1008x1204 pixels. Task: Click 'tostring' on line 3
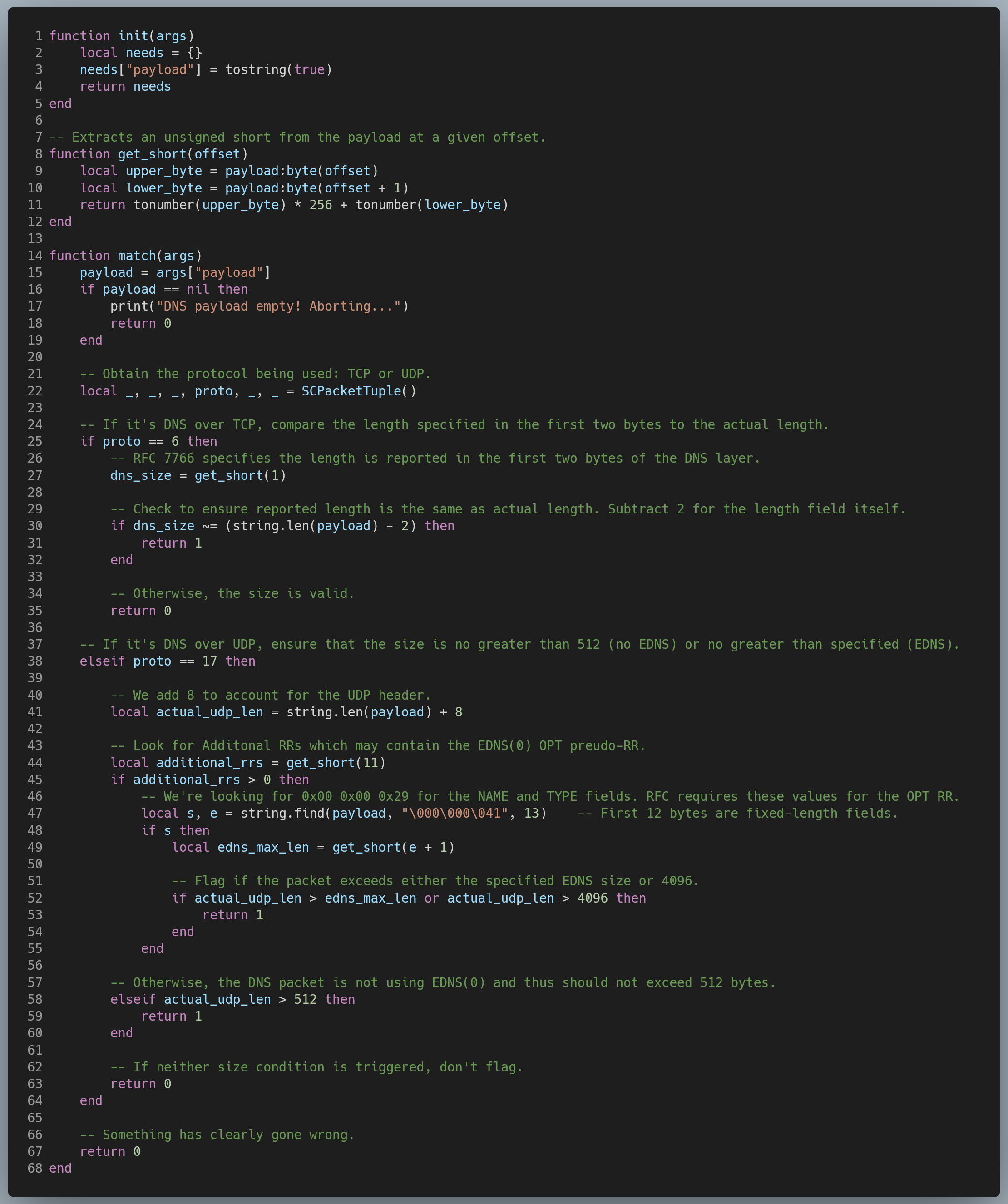coord(255,70)
